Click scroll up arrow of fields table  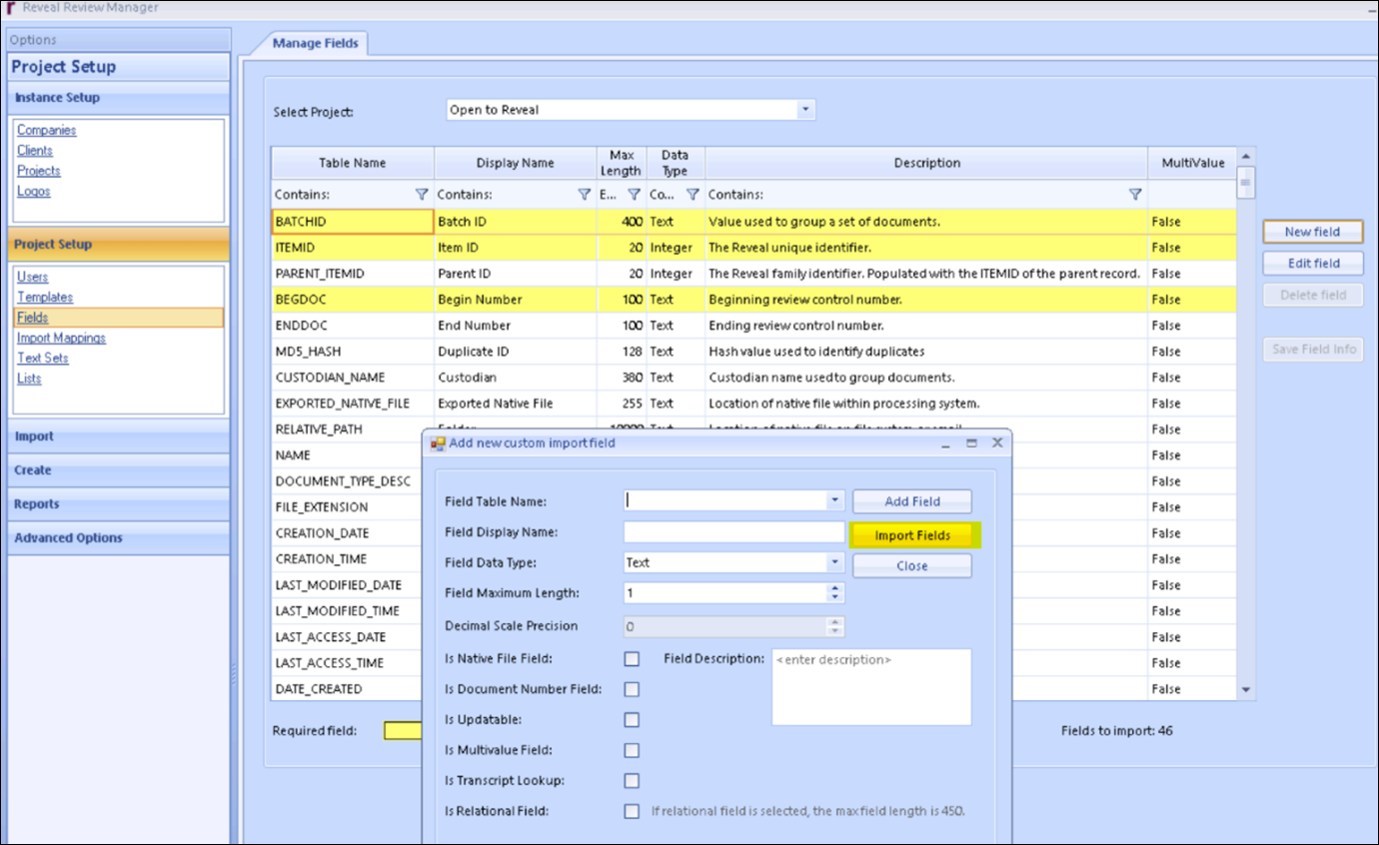click(1246, 157)
